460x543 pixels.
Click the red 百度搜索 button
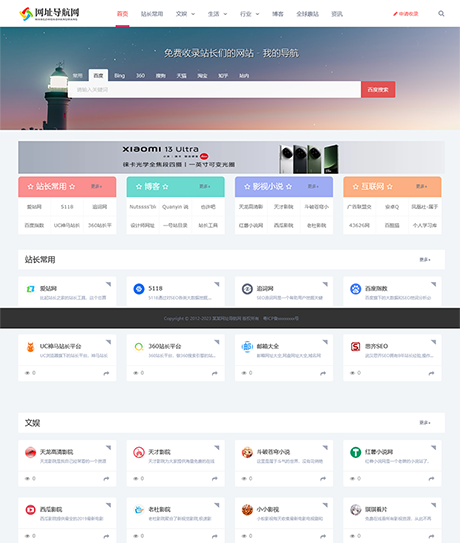click(x=378, y=90)
